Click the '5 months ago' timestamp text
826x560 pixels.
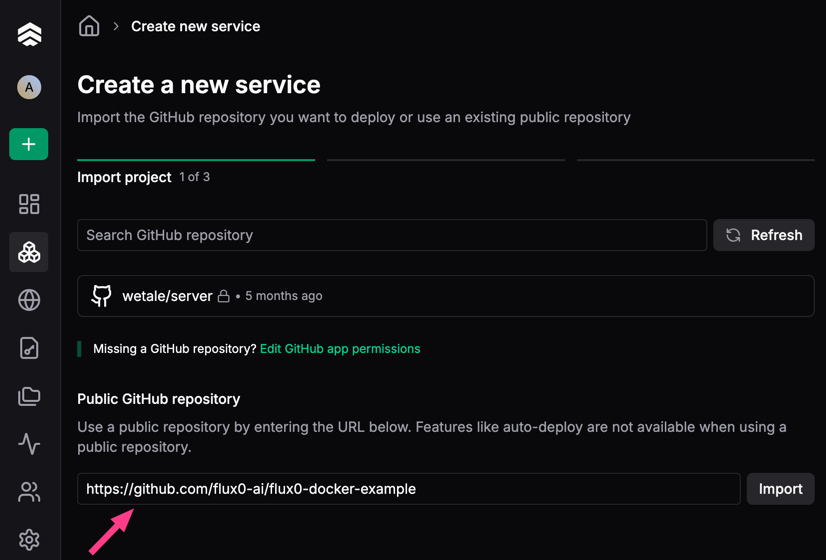tap(283, 296)
